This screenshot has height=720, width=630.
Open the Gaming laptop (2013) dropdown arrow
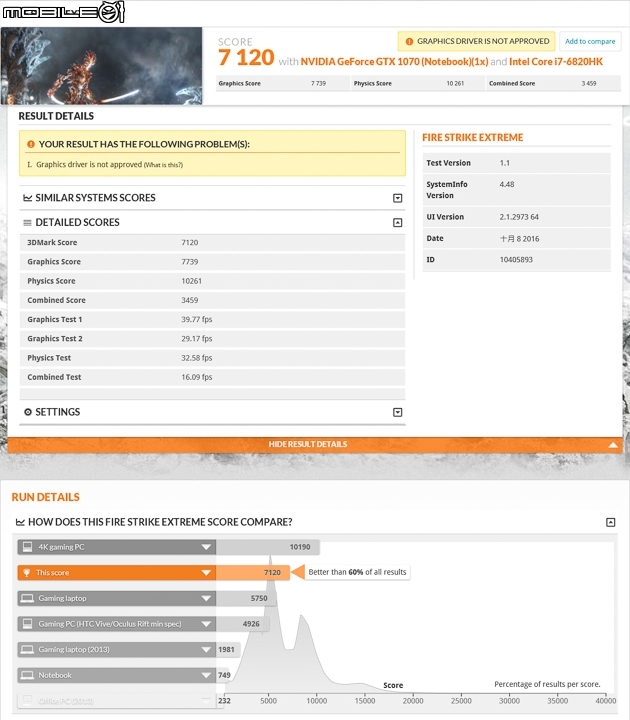(x=206, y=650)
